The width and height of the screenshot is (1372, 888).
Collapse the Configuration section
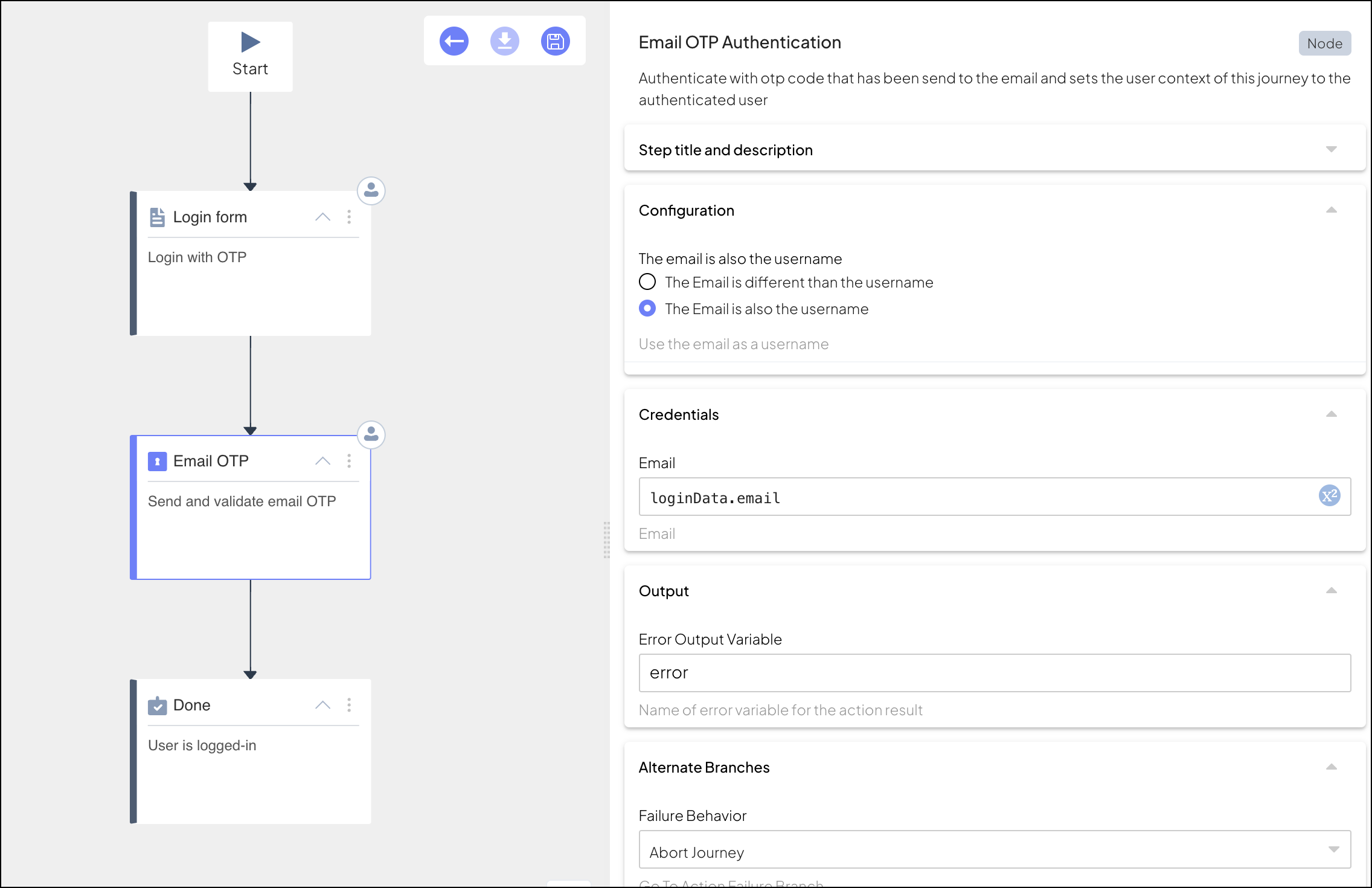[1331, 210]
